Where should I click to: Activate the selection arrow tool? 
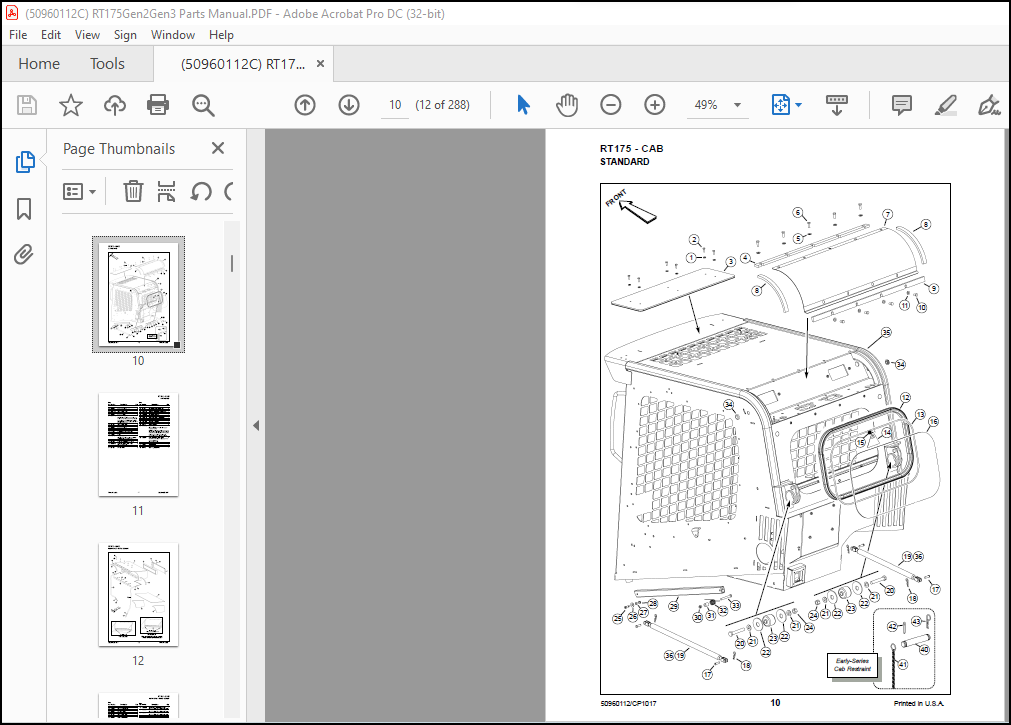(x=523, y=104)
